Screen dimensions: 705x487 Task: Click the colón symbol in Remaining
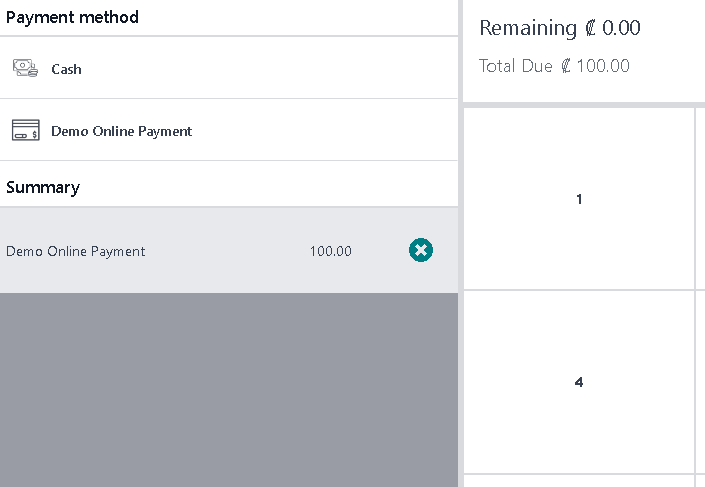(x=590, y=28)
